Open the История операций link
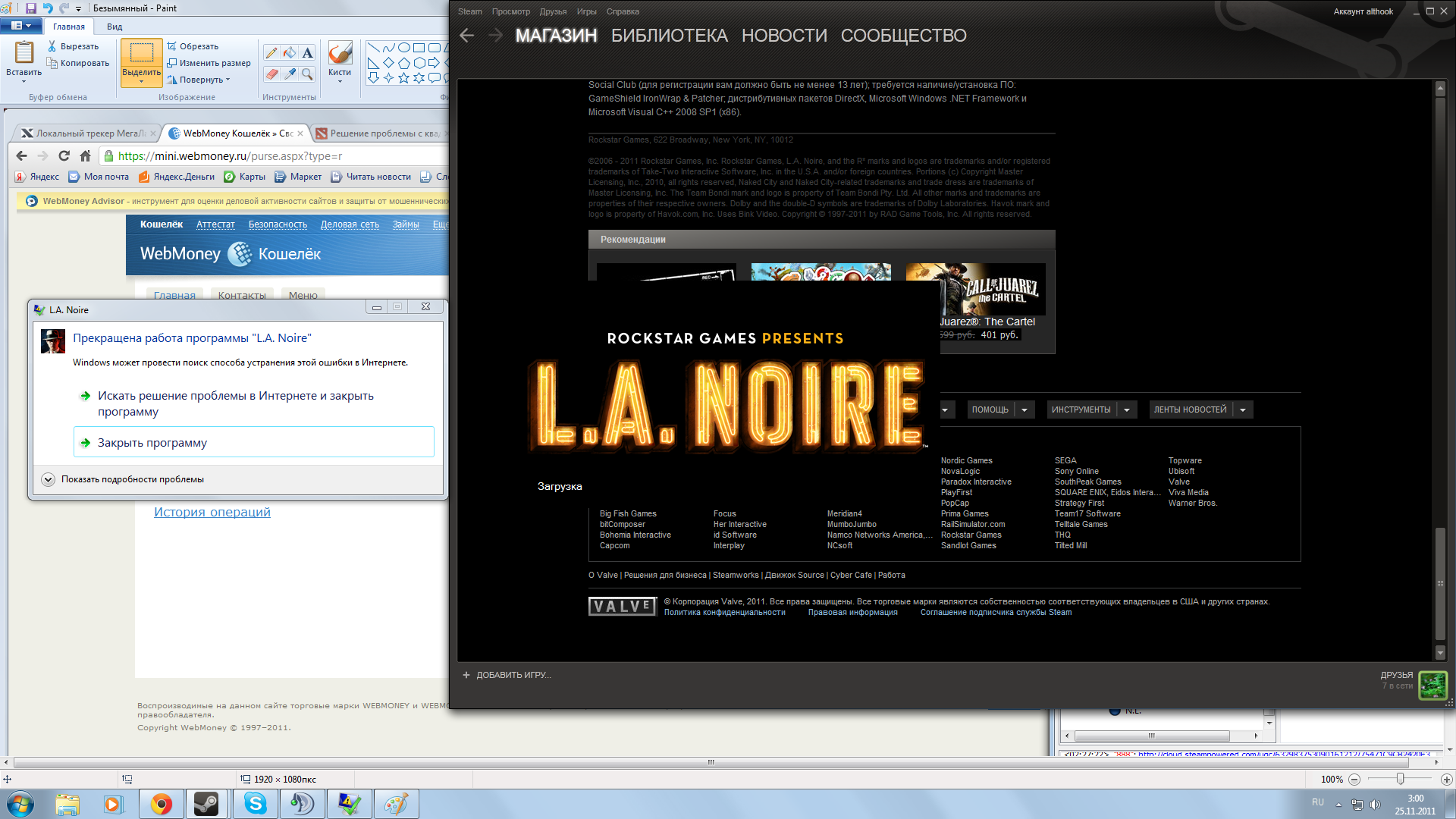The image size is (1456, 819). (212, 512)
